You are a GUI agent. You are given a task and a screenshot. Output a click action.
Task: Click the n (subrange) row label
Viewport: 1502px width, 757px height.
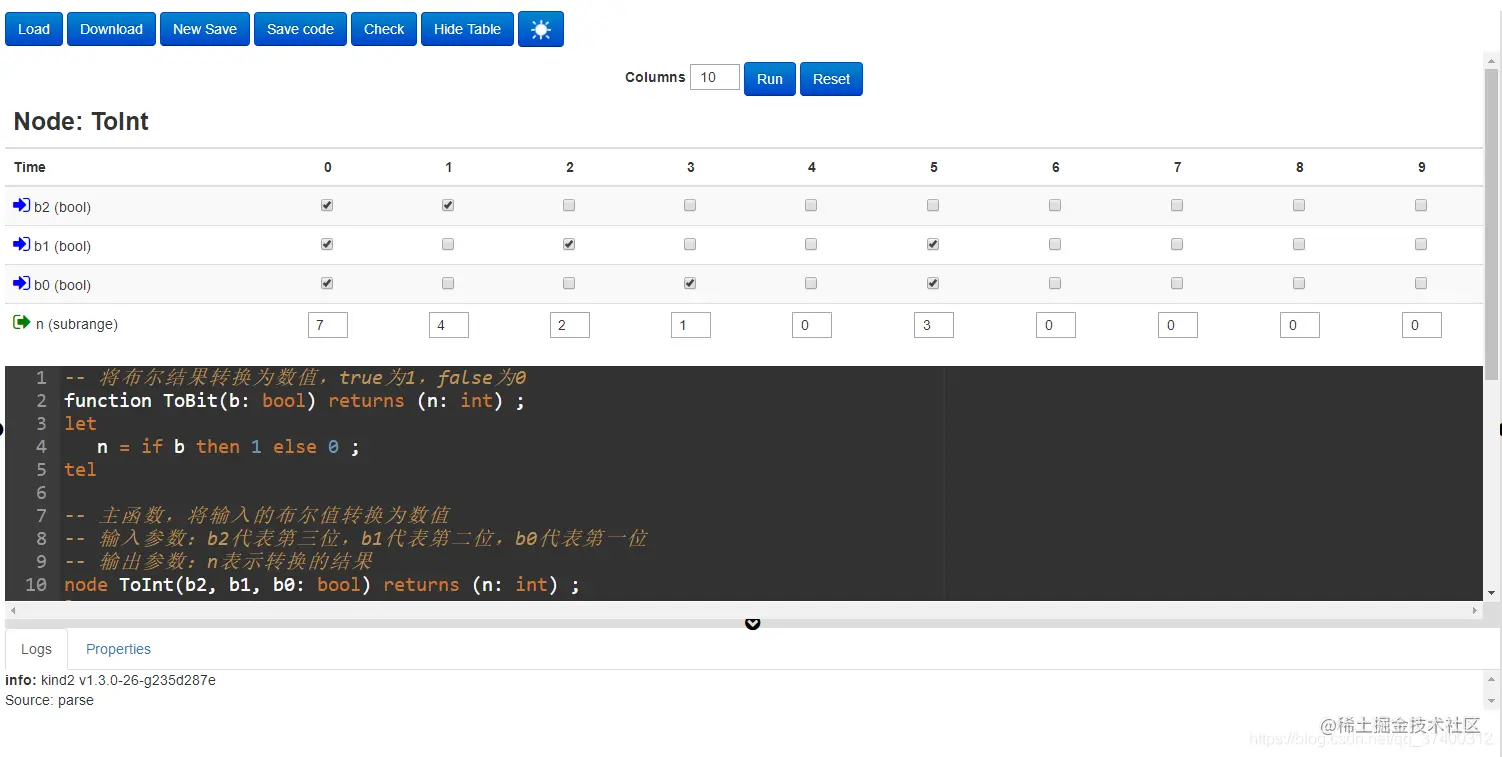click(x=76, y=324)
